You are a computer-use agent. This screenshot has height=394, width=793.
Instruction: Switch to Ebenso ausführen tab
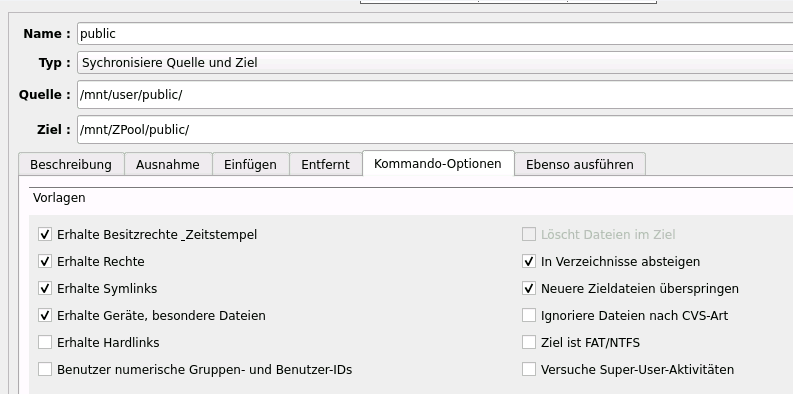coord(580,164)
